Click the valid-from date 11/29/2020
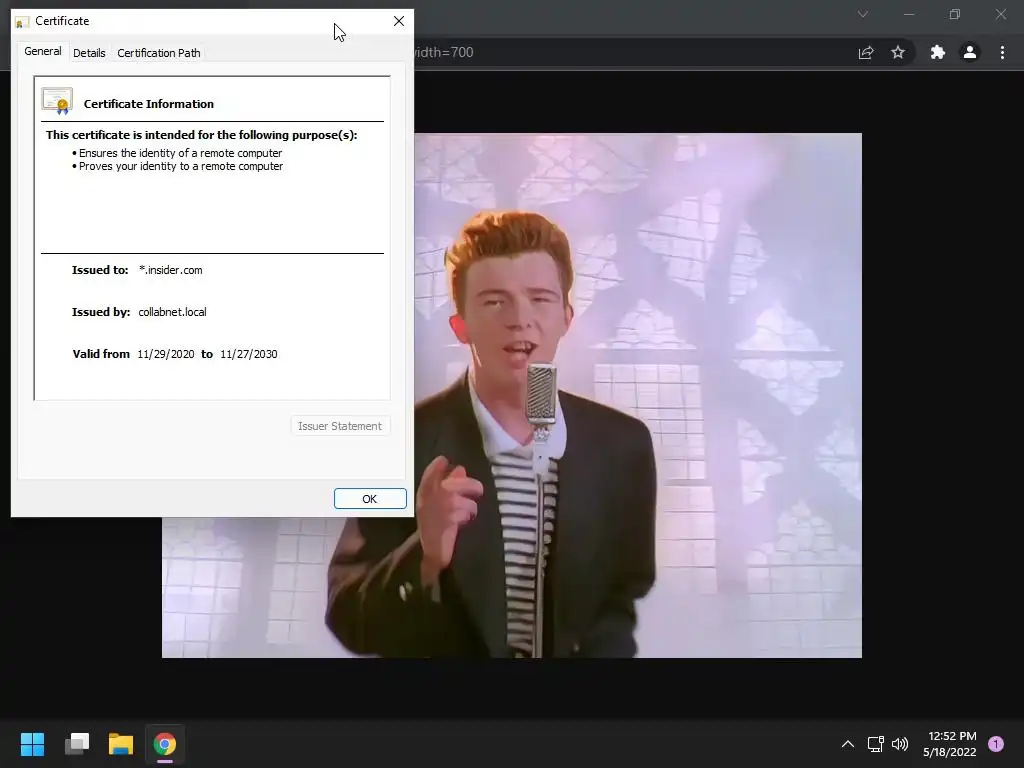The width and height of the screenshot is (1024, 768). [166, 354]
